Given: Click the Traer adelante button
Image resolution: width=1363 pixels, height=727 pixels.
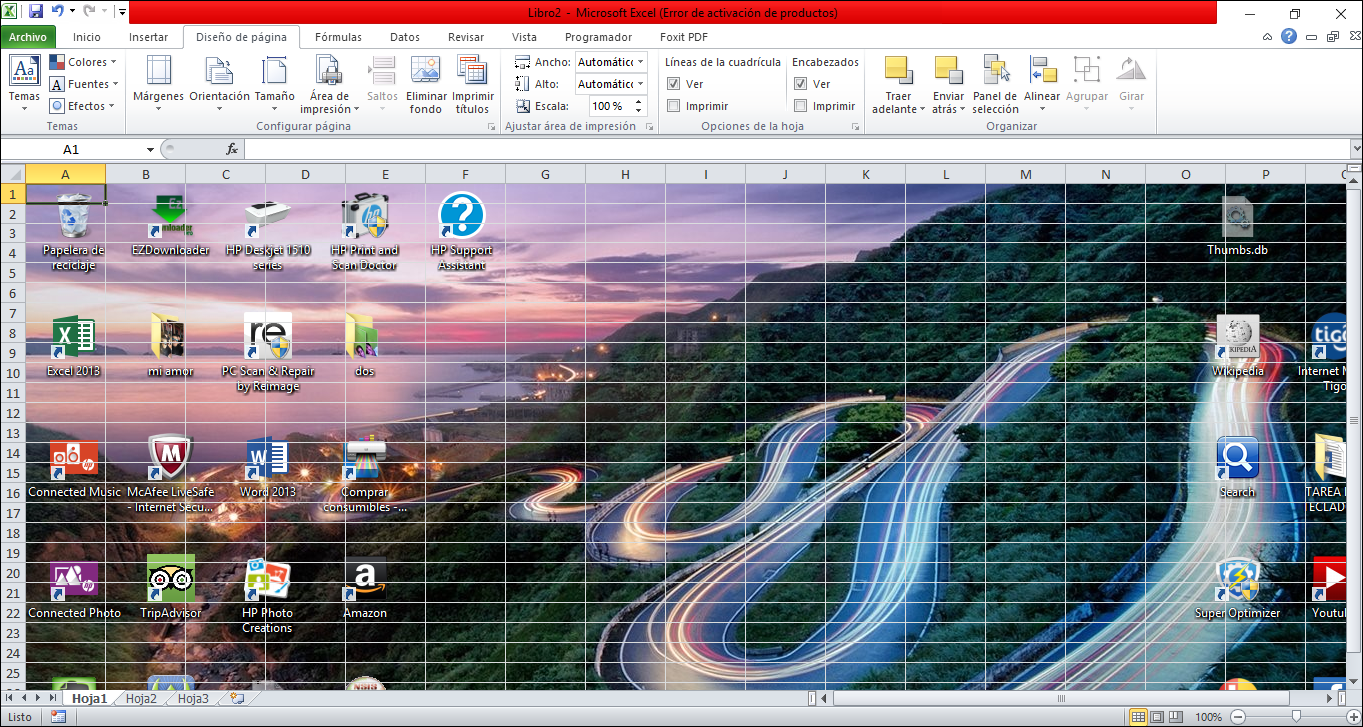Looking at the screenshot, I should [898, 84].
